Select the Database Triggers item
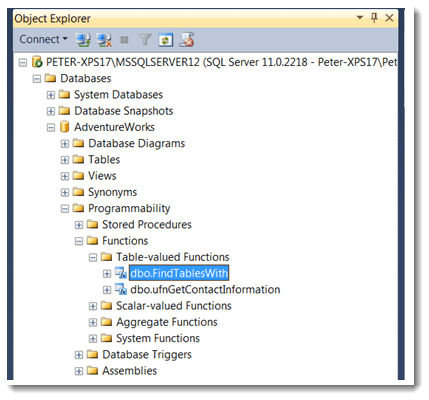The height and width of the screenshot is (400, 429). pos(147,355)
